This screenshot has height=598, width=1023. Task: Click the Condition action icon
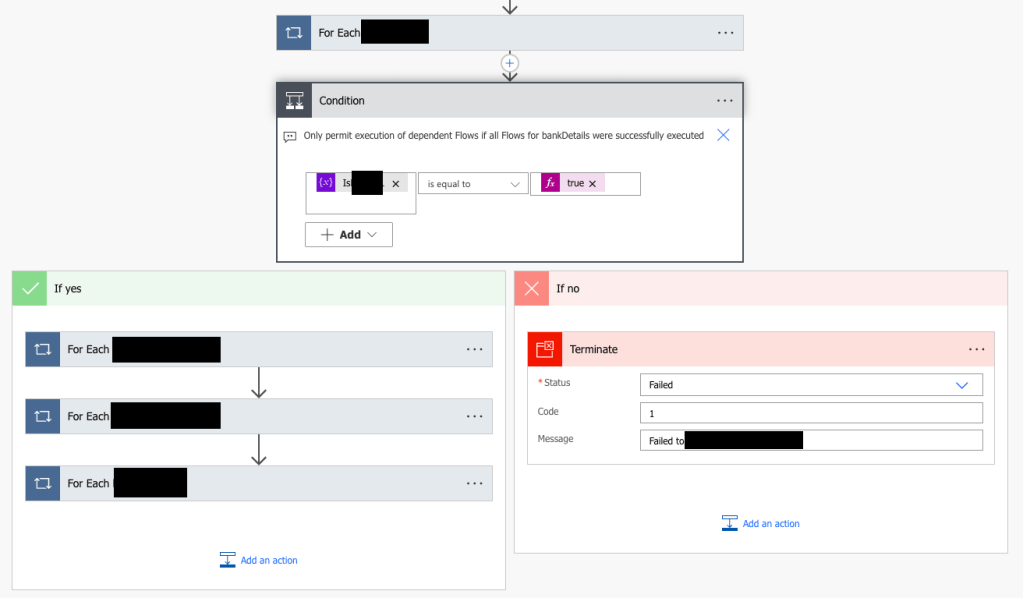[x=295, y=100]
